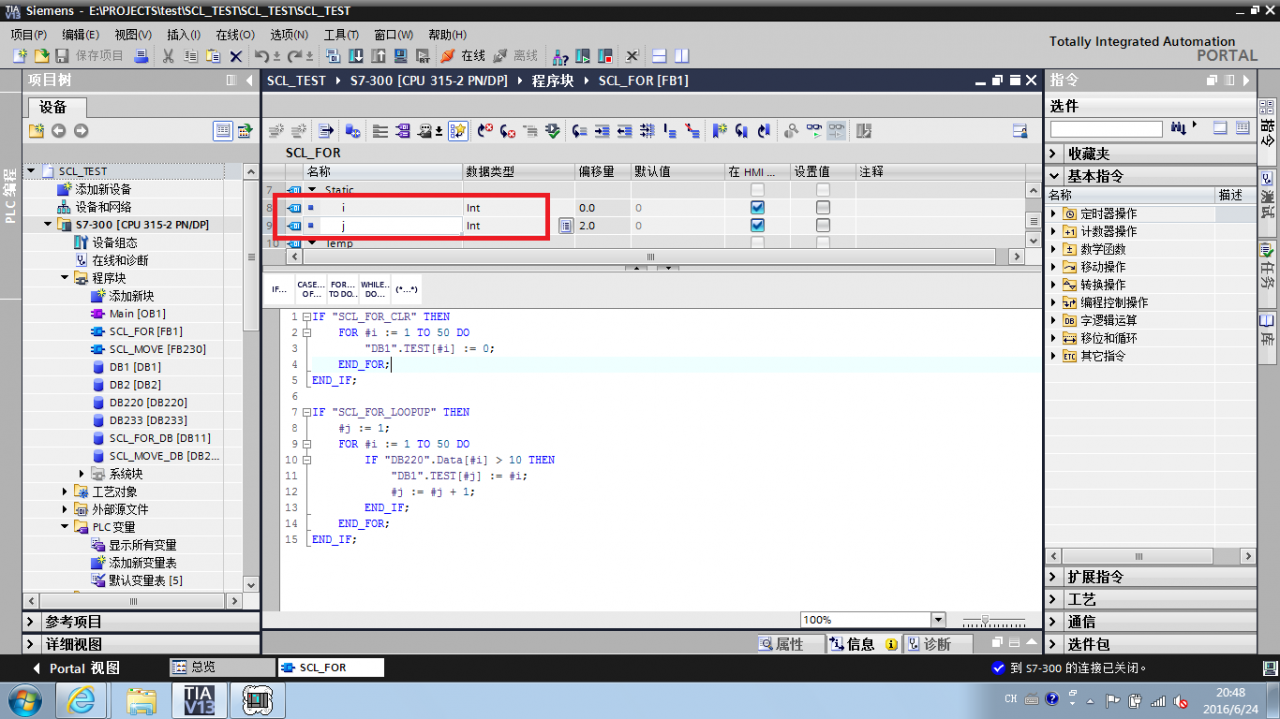1280x719 pixels.
Task: Click the back arrow in project tree toolbar
Action: [x=59, y=131]
